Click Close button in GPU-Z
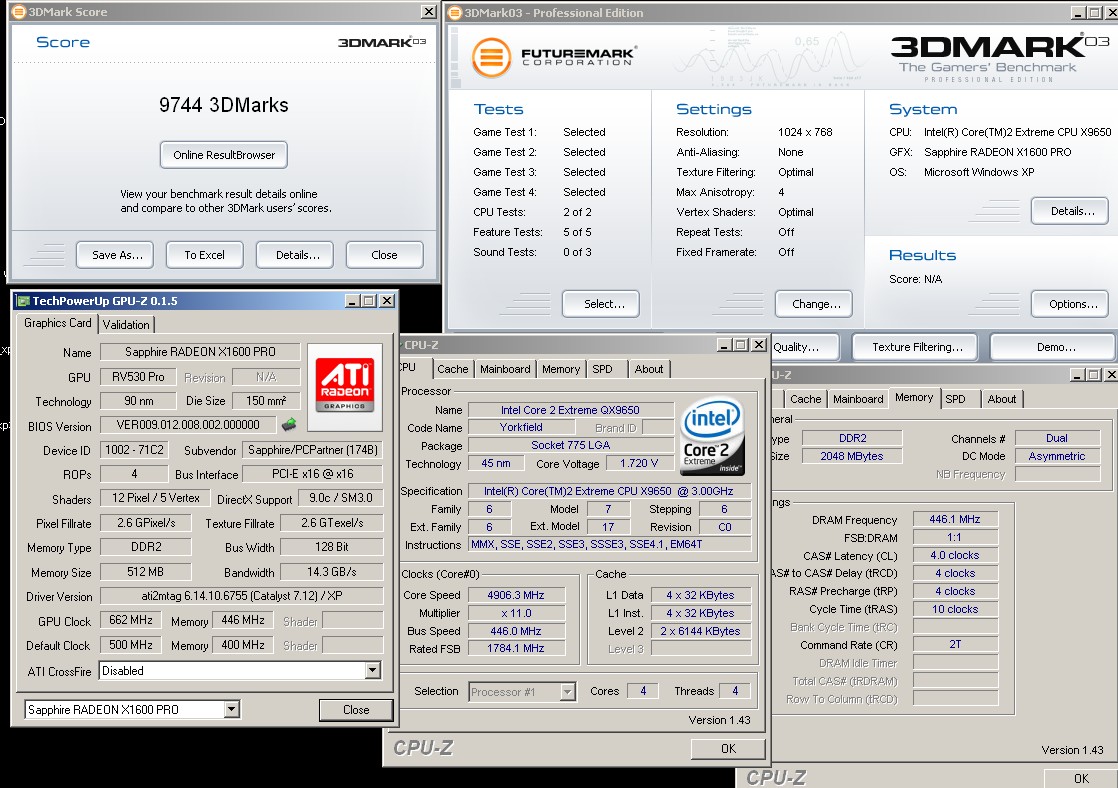The width and height of the screenshot is (1118, 788). (356, 710)
